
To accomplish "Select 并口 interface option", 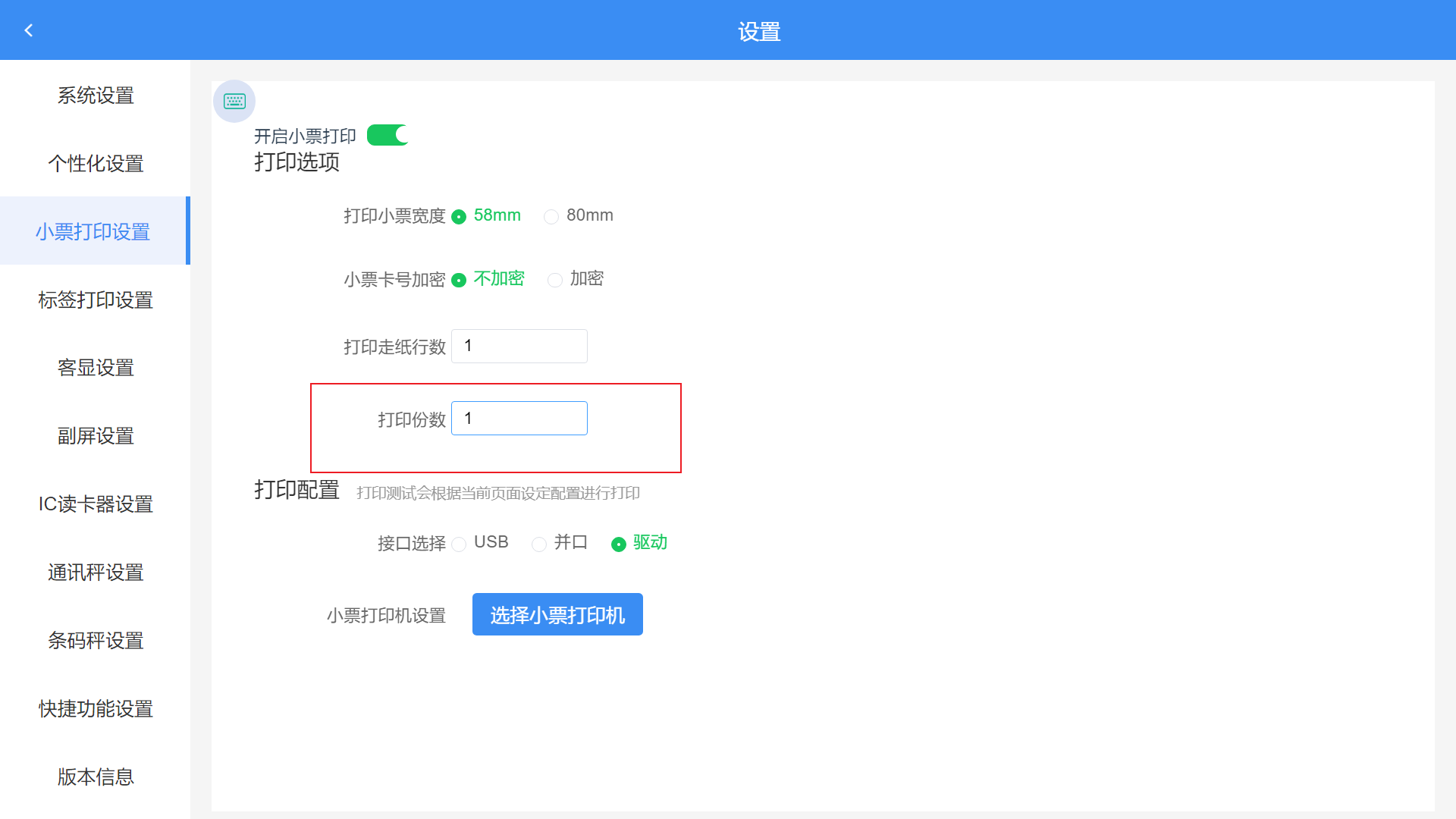I will (539, 544).
